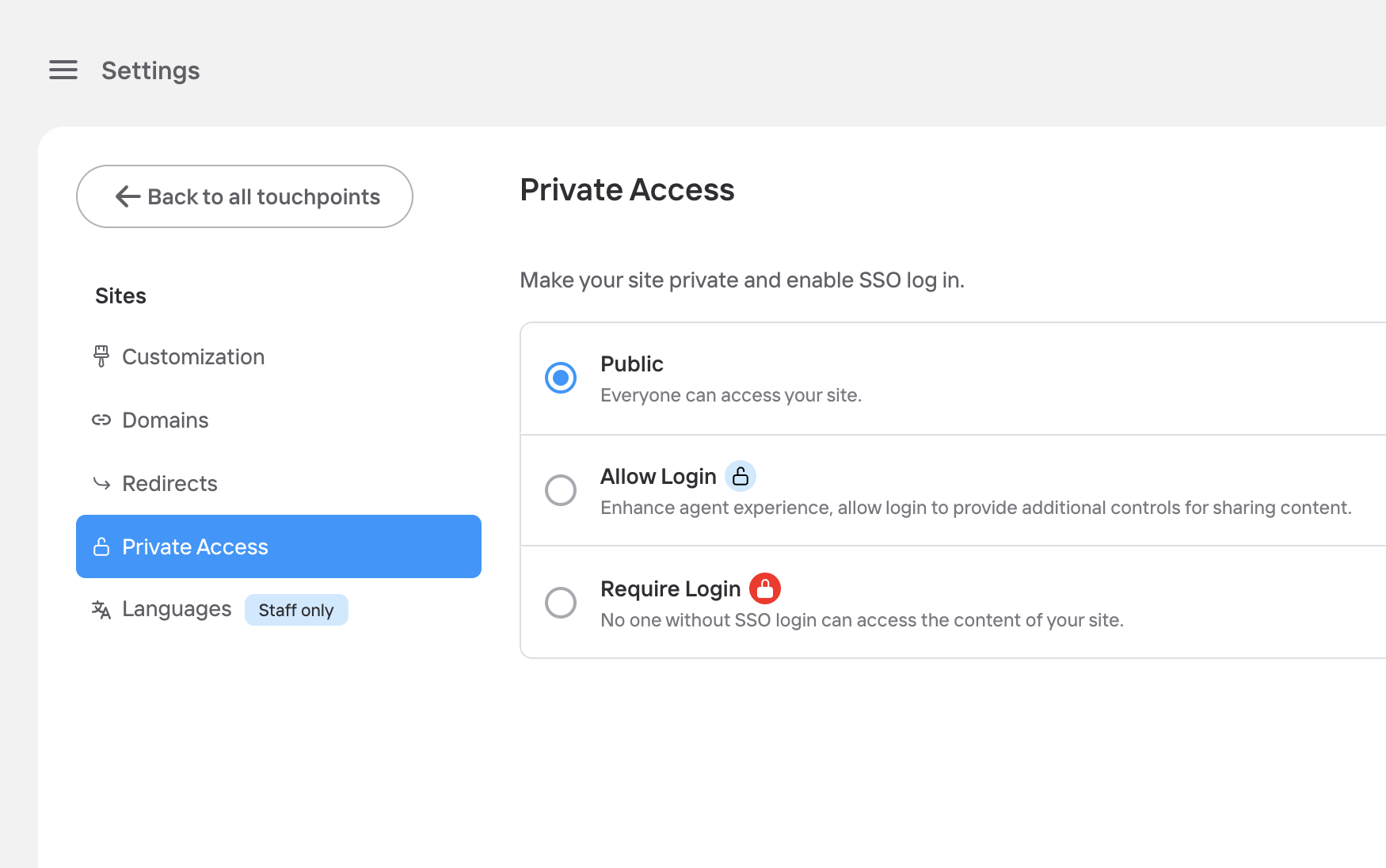Click the Languages translate icon

pos(101,610)
